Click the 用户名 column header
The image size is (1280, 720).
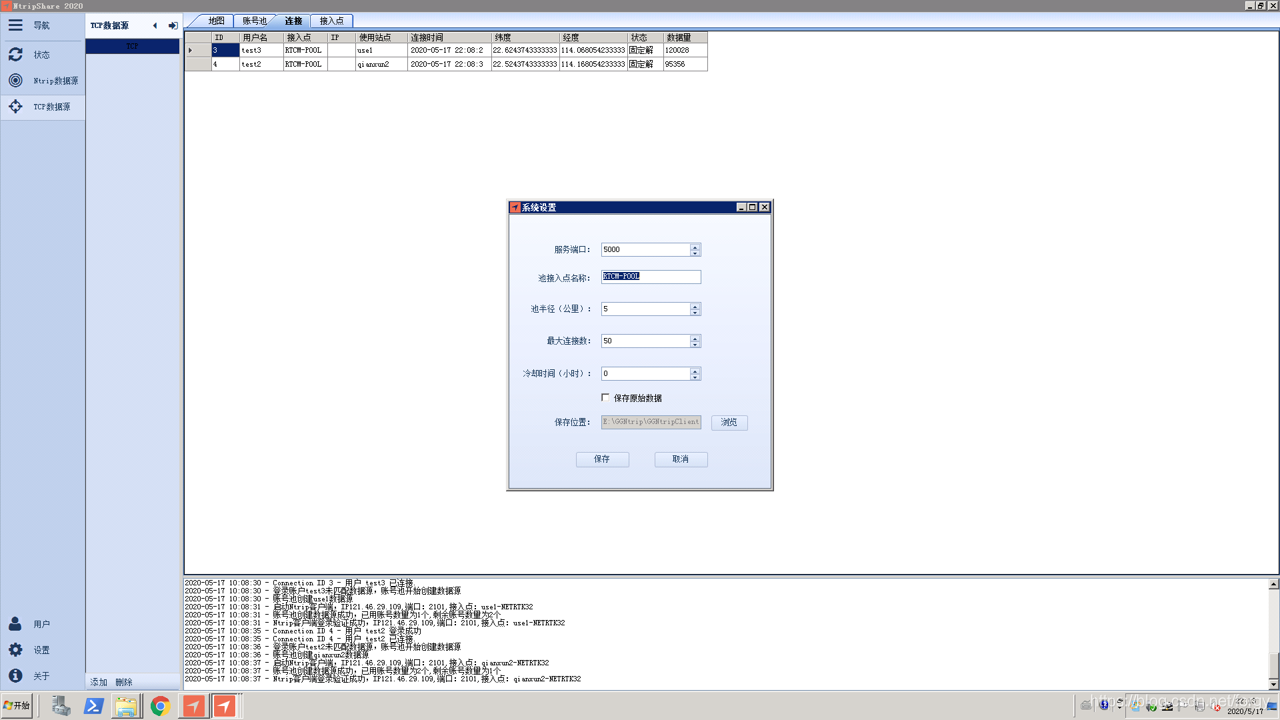pyautogui.click(x=261, y=37)
